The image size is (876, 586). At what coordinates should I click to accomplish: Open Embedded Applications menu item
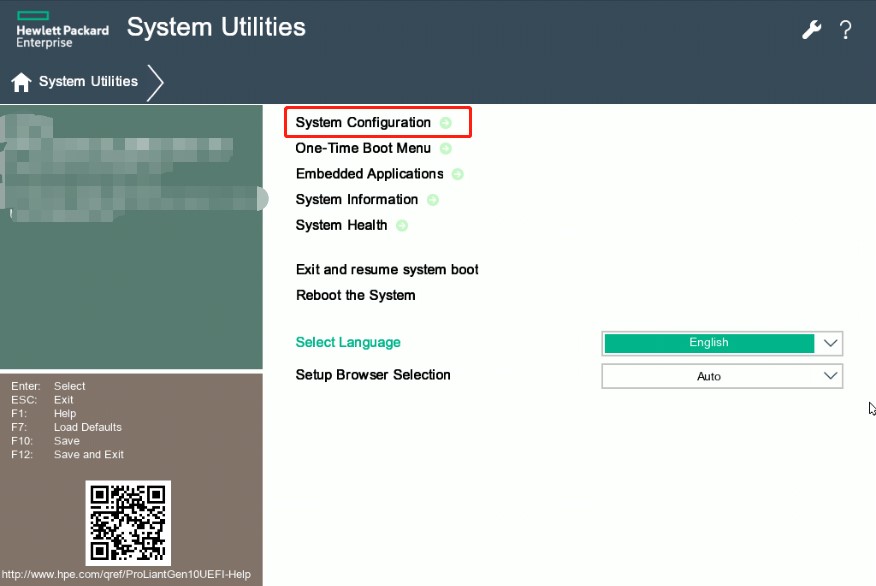(x=369, y=174)
